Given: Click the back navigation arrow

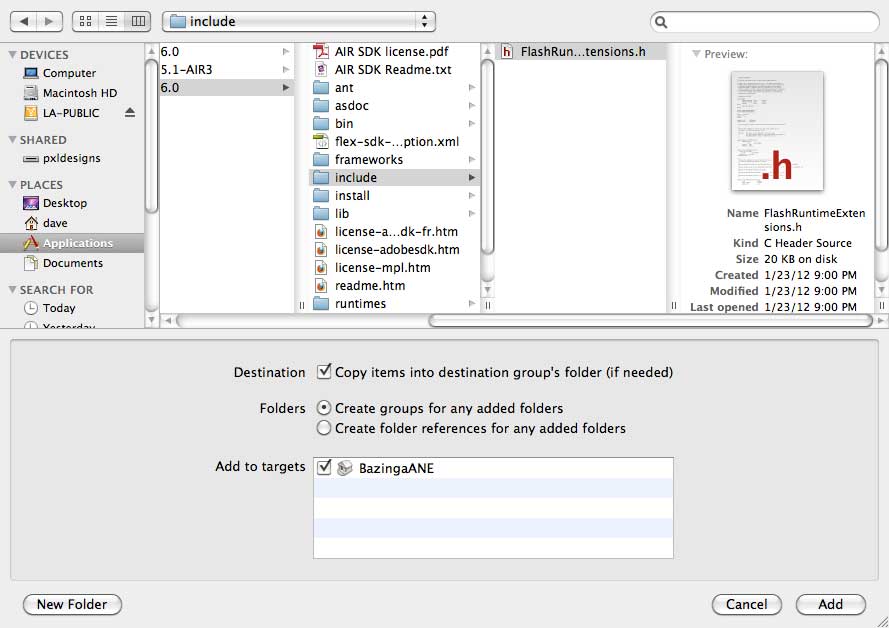Looking at the screenshot, I should tap(24, 21).
